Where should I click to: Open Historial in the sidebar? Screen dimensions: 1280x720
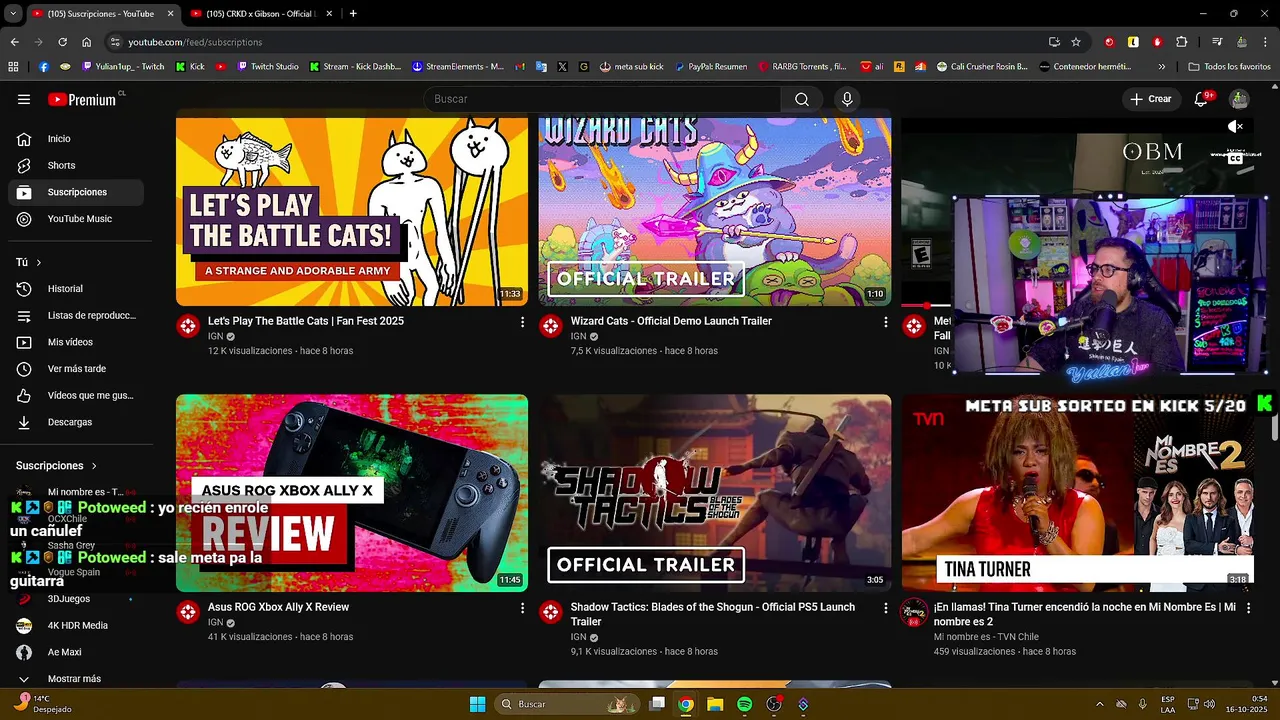[76, 289]
